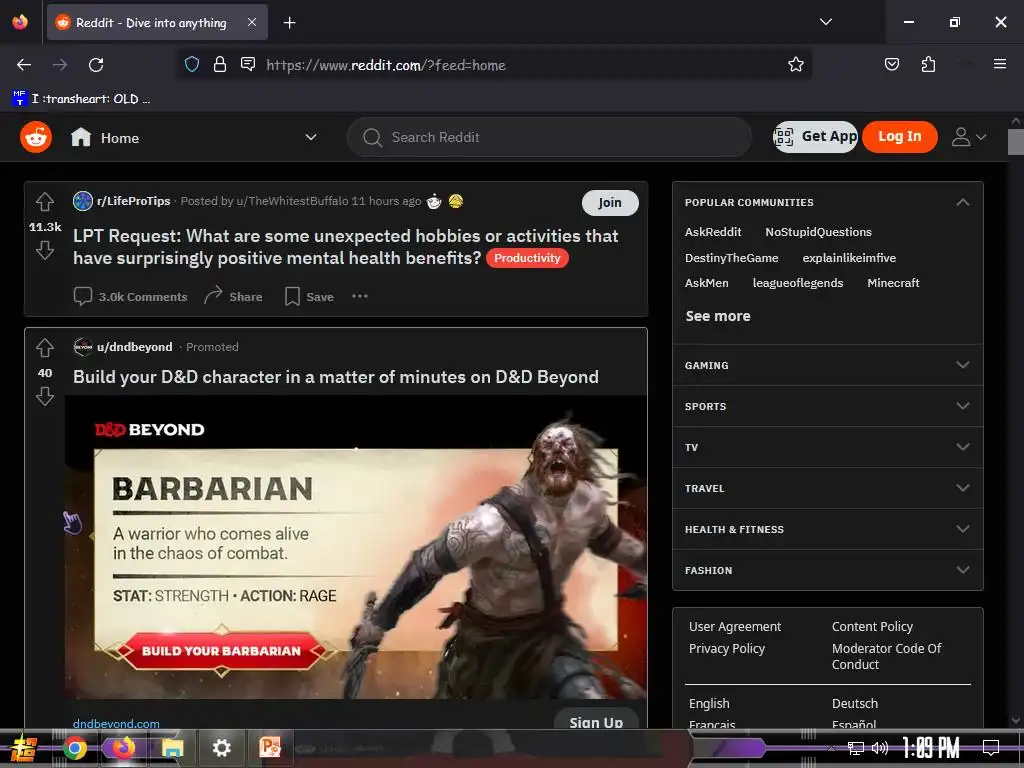
Task: Expand the Gaming category
Action: pos(827,365)
